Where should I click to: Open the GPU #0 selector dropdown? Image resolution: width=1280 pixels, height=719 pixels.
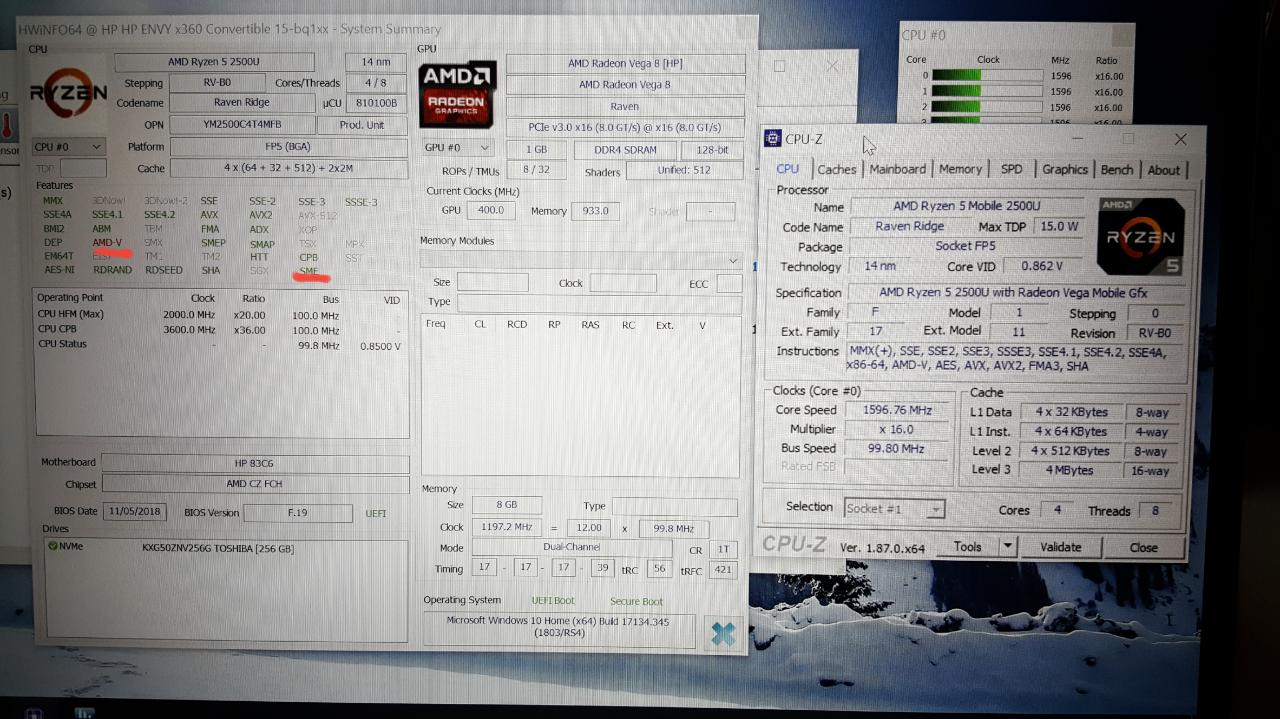click(458, 148)
